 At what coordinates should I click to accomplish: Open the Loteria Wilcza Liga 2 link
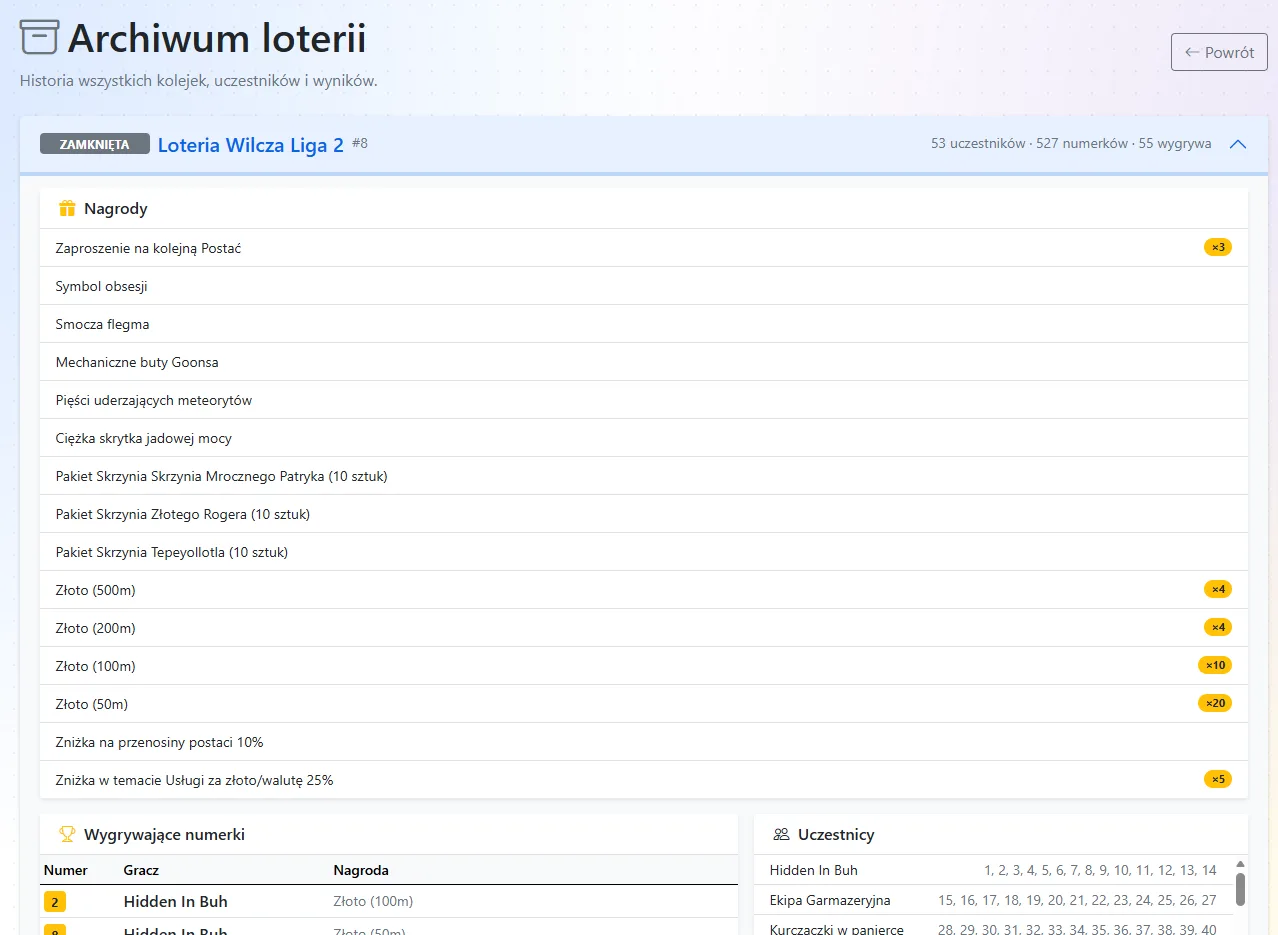251,145
